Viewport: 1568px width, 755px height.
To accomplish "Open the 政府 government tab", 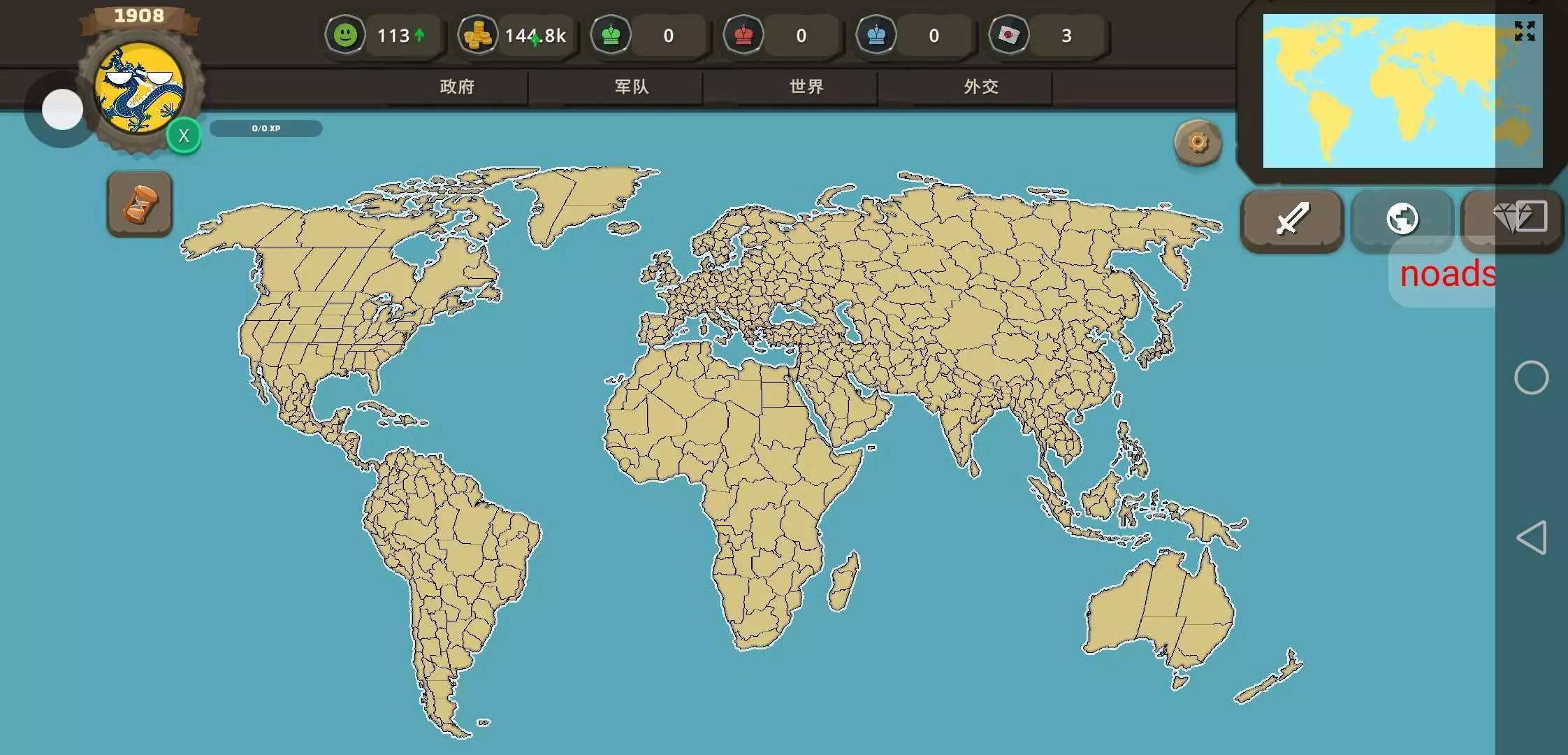I will (457, 87).
